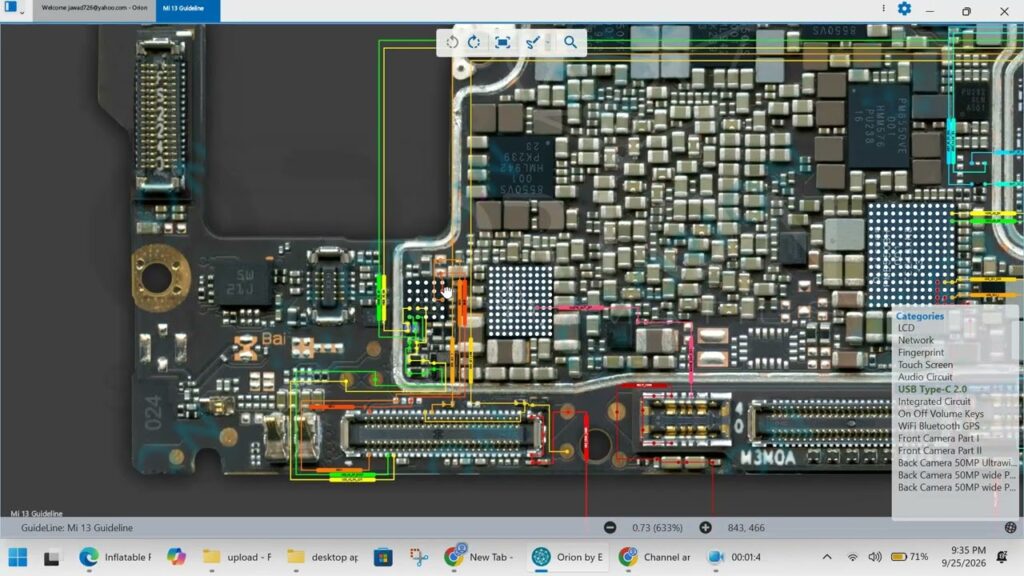Open the battery 71% status indicator
This screenshot has height=576, width=1024.
[910, 557]
